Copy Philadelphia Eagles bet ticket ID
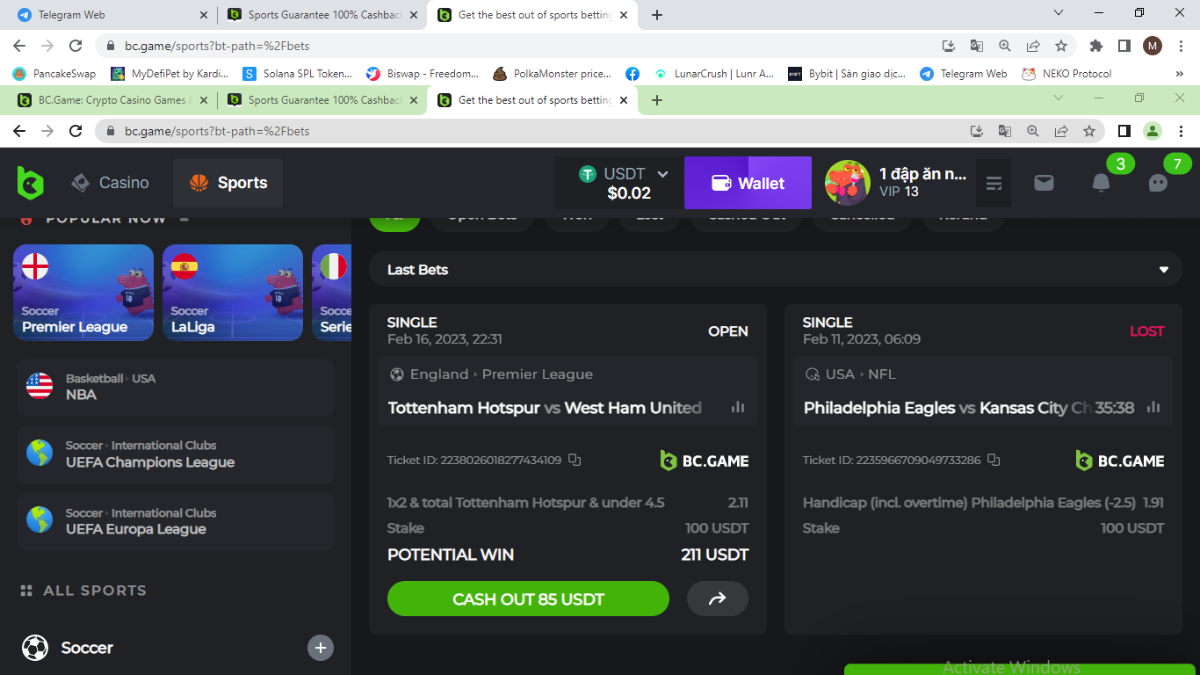 993,460
